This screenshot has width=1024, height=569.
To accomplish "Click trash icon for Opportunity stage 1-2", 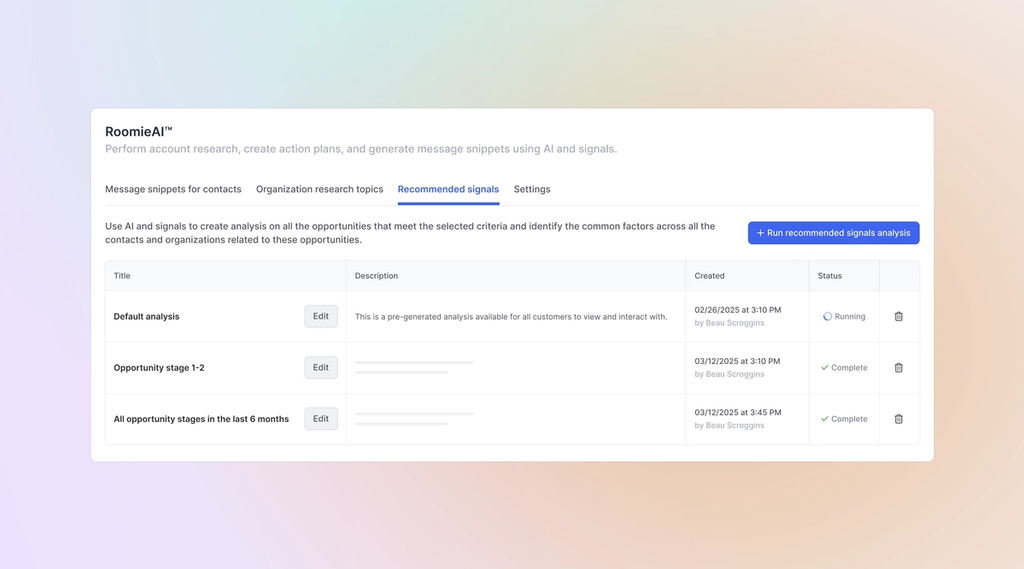I will [x=898, y=368].
